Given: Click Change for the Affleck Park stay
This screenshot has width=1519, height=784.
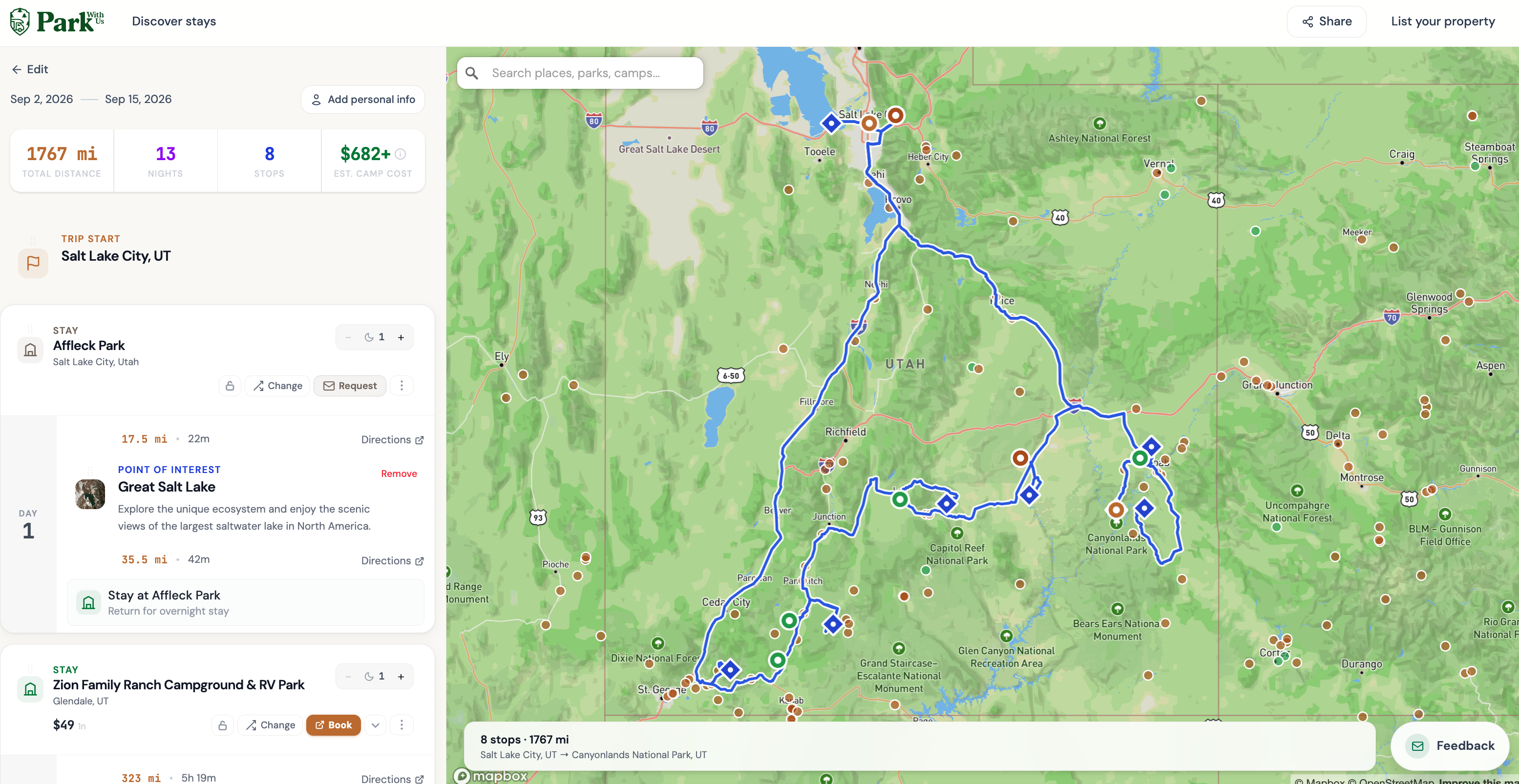Looking at the screenshot, I should point(278,386).
